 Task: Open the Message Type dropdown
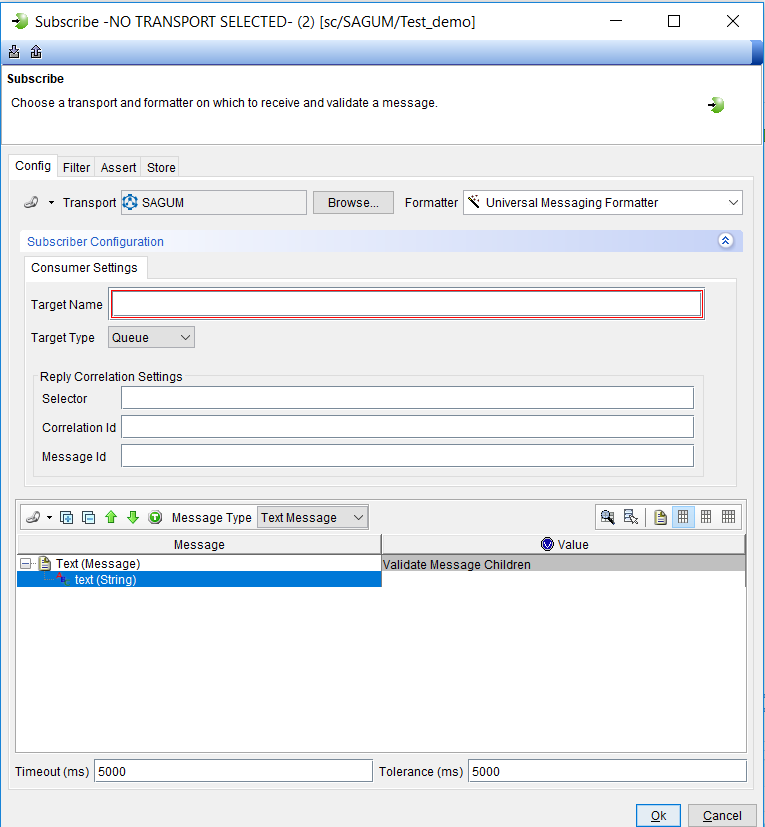coord(313,517)
